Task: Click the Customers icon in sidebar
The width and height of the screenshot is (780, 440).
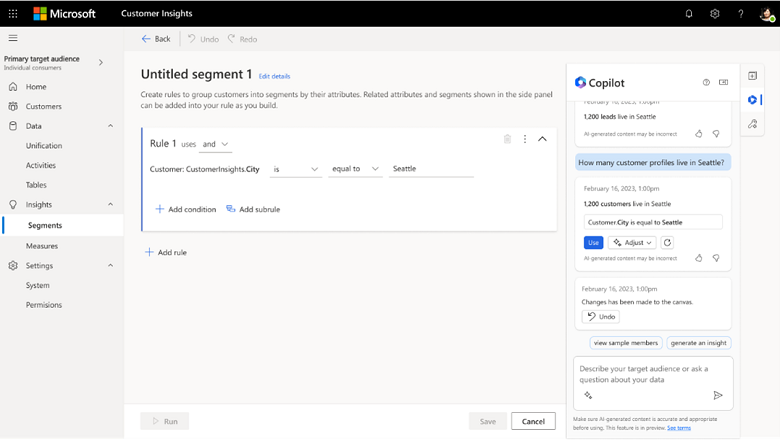Action: (13, 106)
